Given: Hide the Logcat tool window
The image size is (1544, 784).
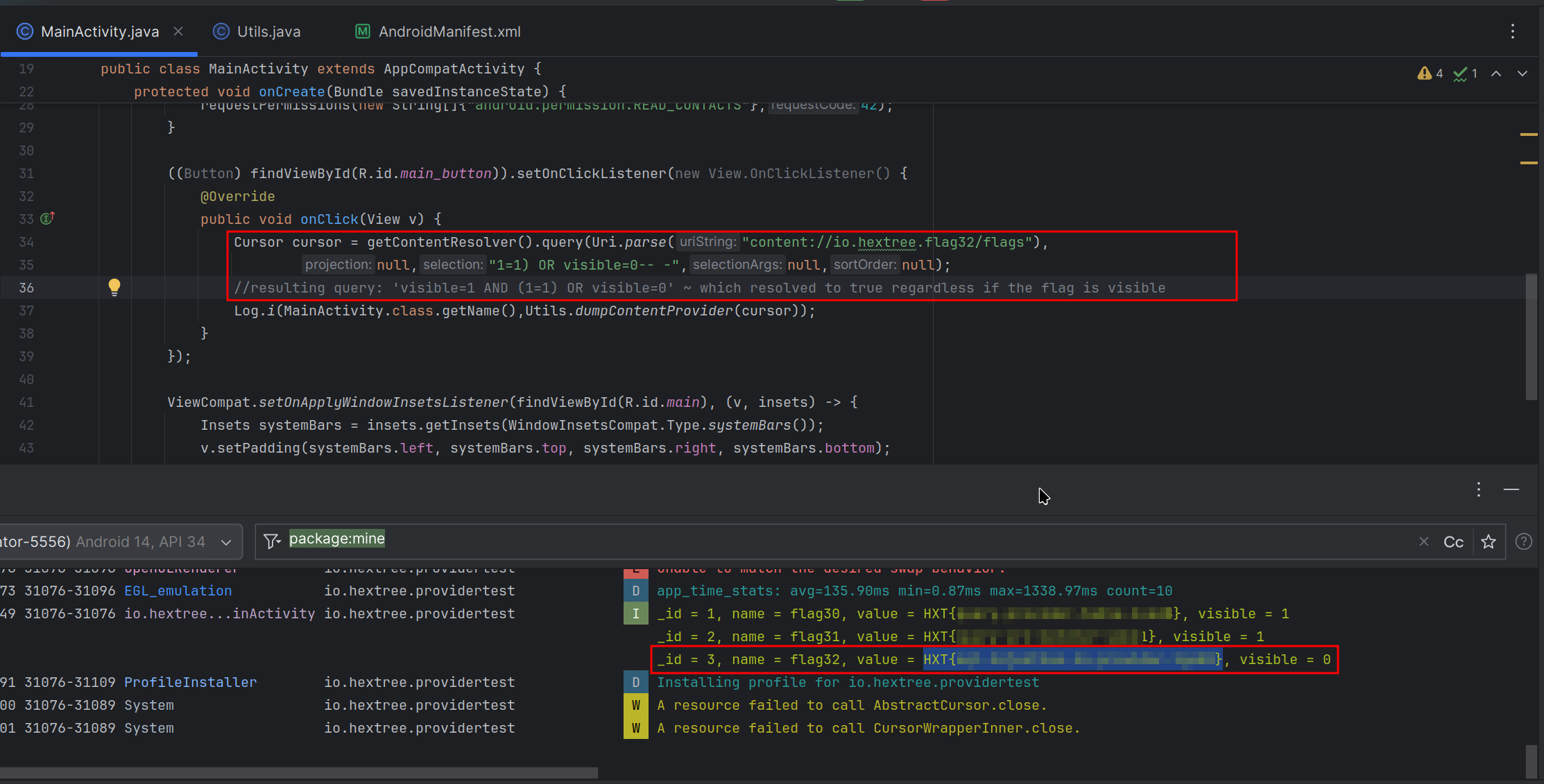Looking at the screenshot, I should [1511, 490].
